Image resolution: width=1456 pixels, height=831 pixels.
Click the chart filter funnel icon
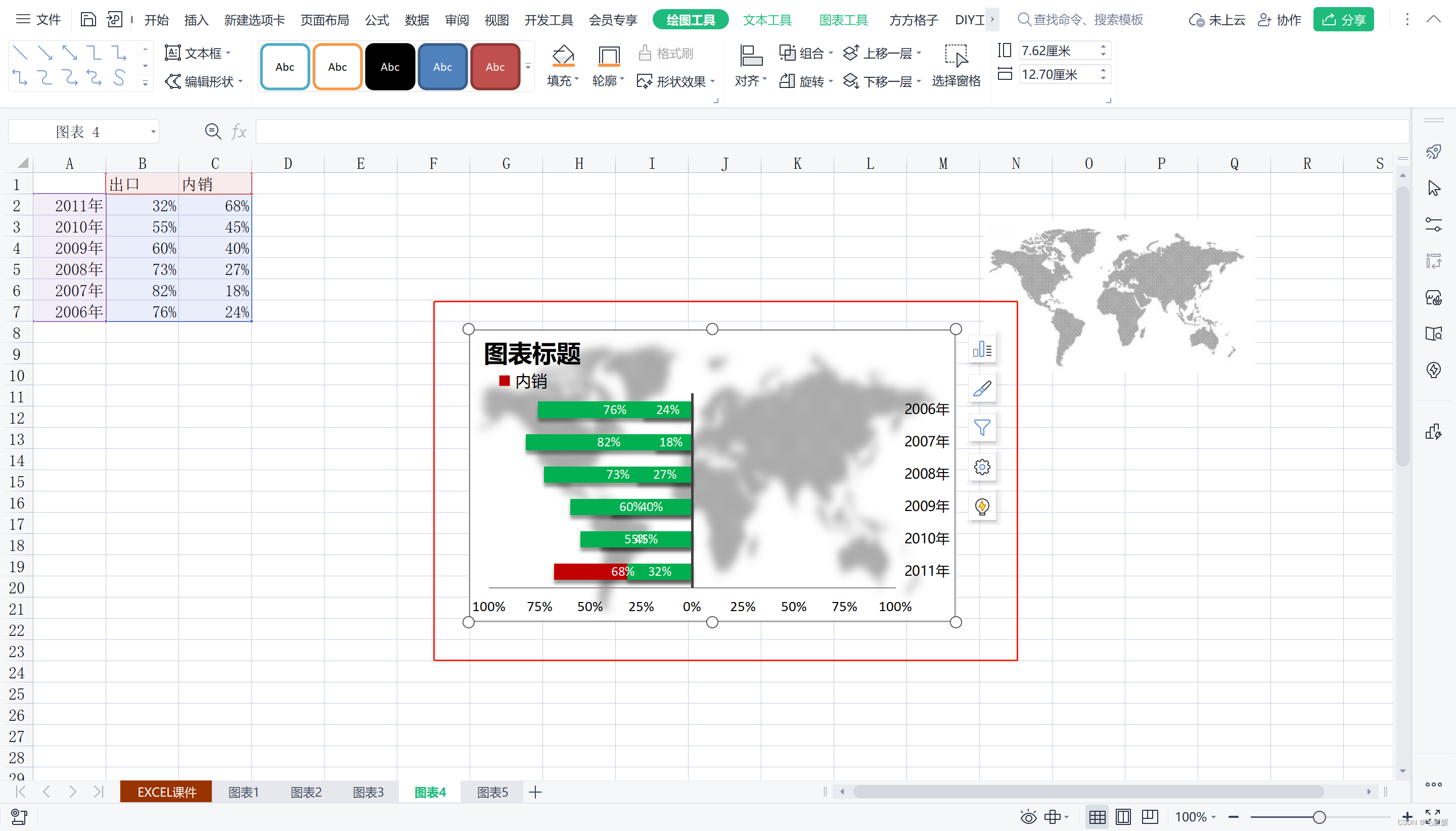[x=982, y=428]
